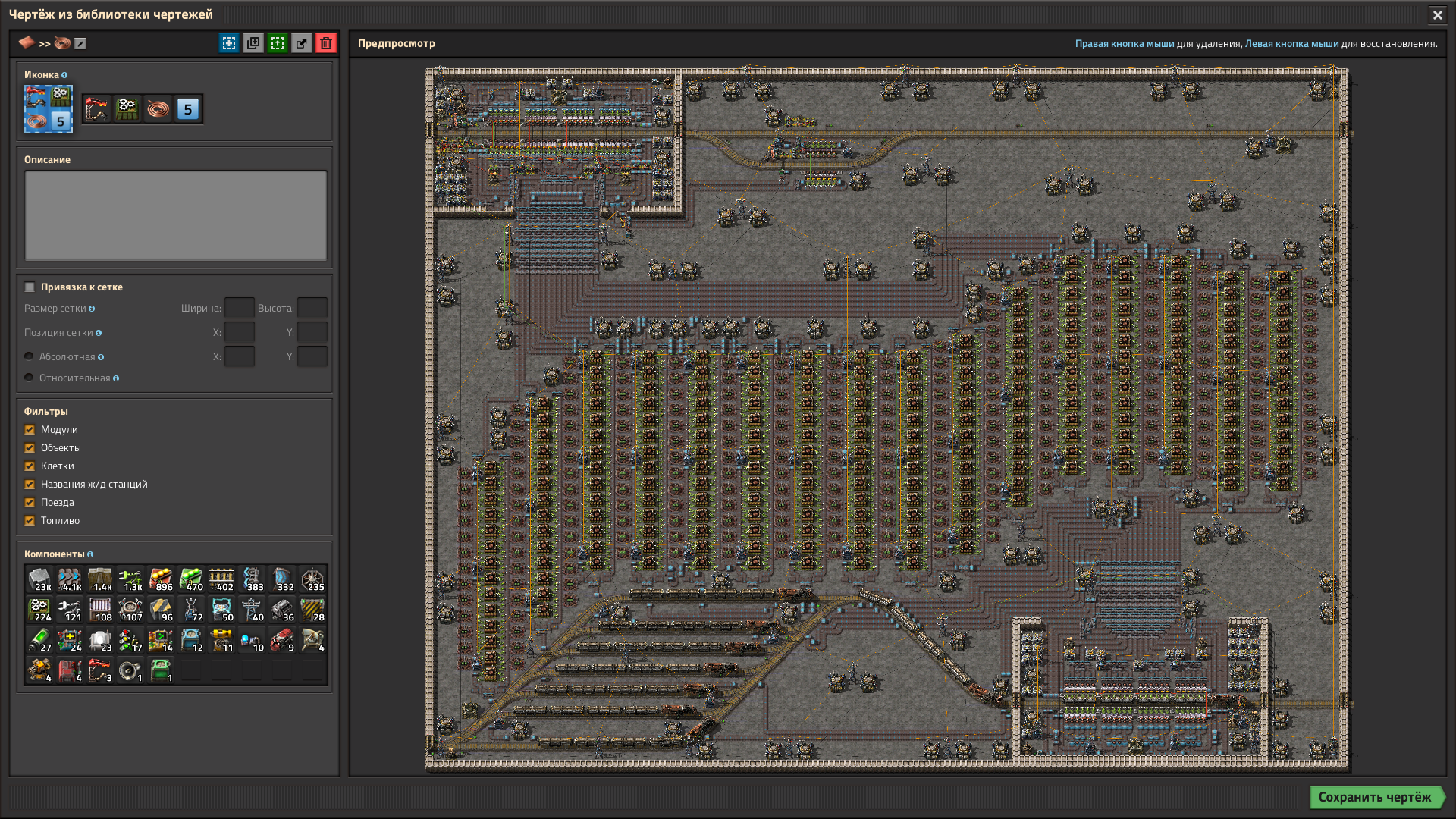Enable the "Привязка к сетке" checkbox
Image resolution: width=1456 pixels, height=819 pixels.
pyautogui.click(x=30, y=287)
